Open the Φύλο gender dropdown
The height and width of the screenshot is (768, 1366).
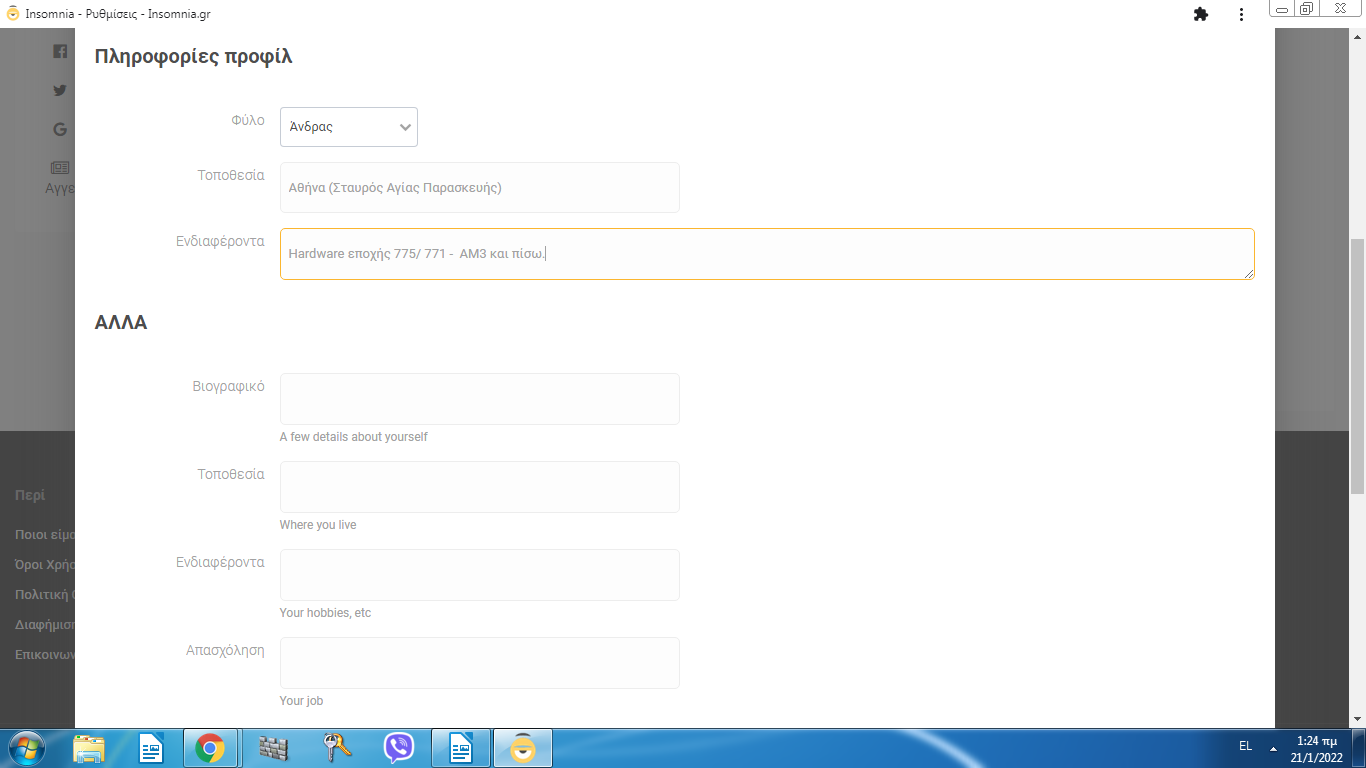(x=349, y=127)
